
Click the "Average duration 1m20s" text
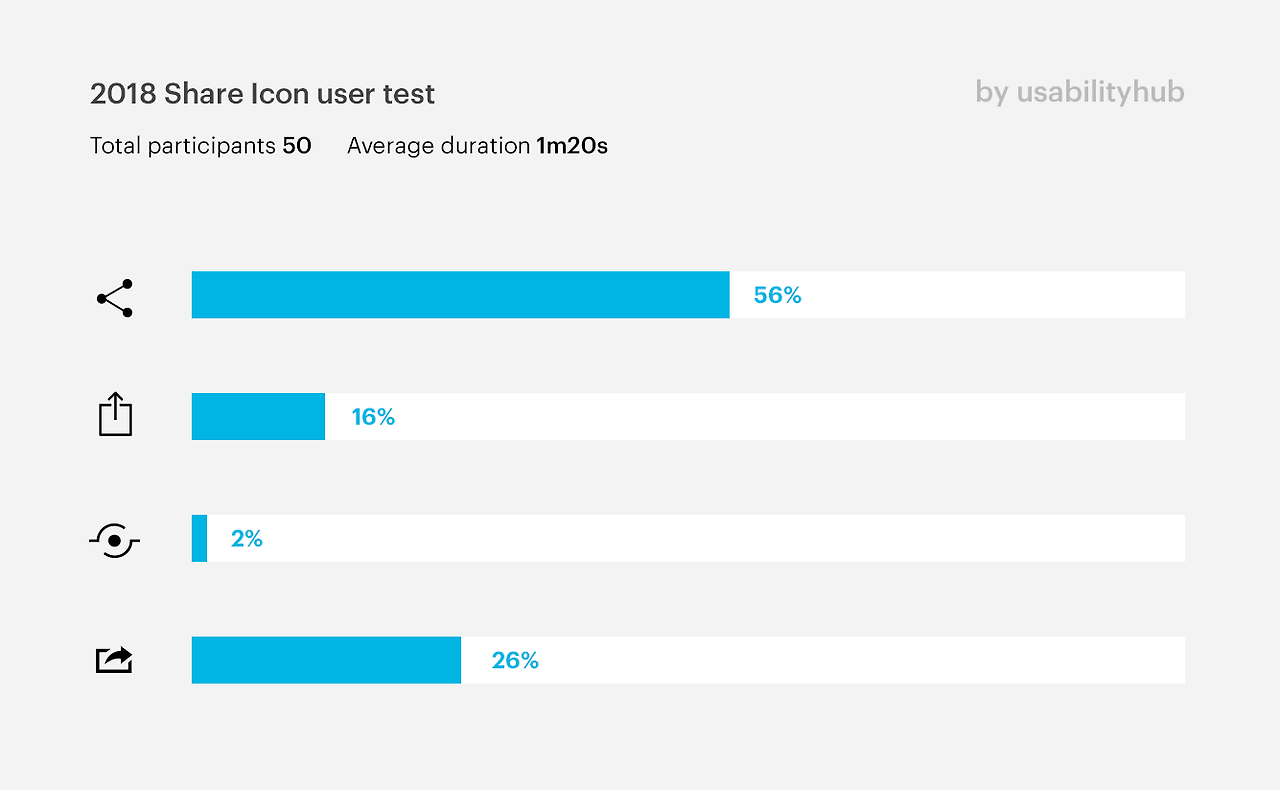click(477, 146)
